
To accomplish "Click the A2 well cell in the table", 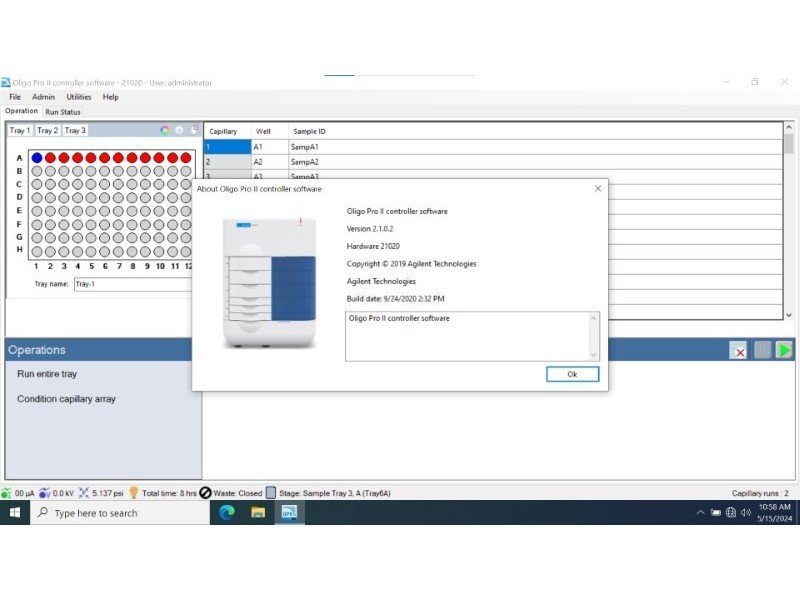I will pos(270,162).
